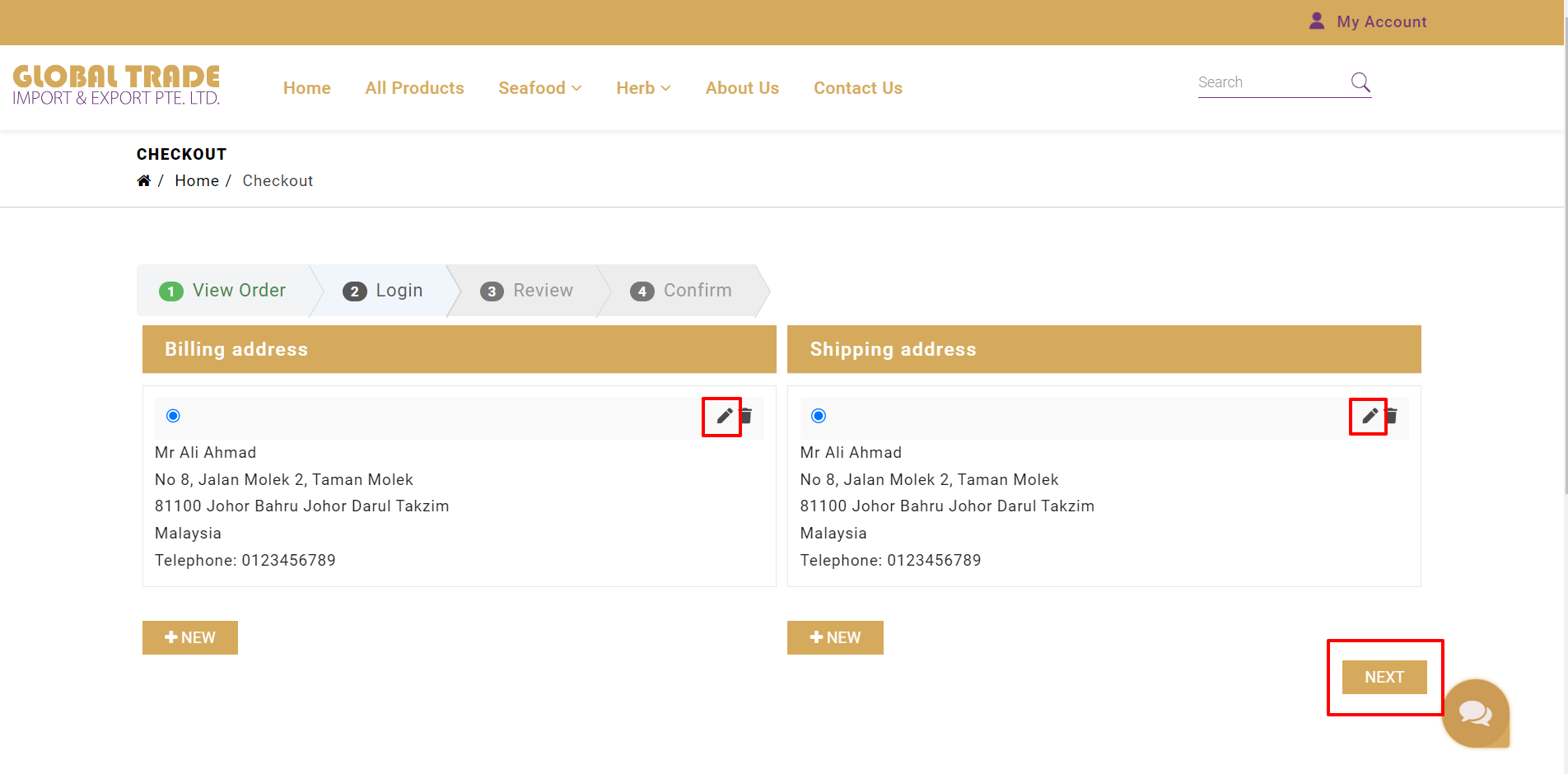Click the Global Trade logo

coord(116,86)
